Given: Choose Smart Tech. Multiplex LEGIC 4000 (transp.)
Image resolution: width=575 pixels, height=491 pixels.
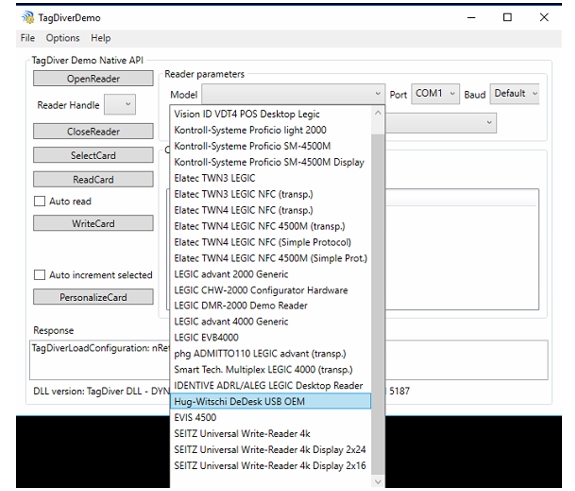Looking at the screenshot, I should point(271,370).
